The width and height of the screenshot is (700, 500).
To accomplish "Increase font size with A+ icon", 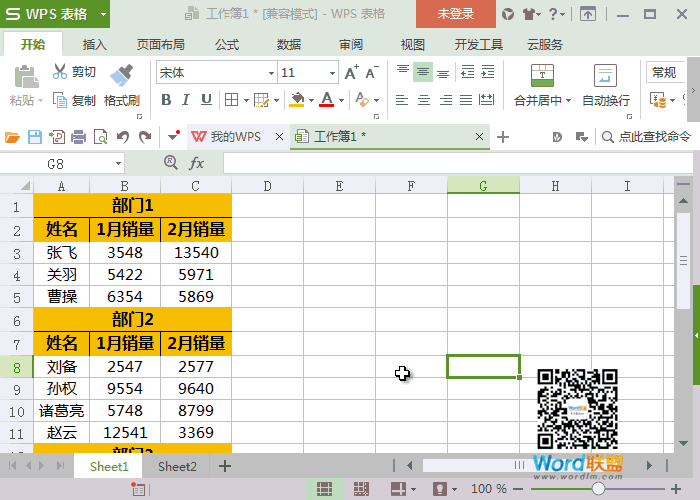I will pos(351,72).
